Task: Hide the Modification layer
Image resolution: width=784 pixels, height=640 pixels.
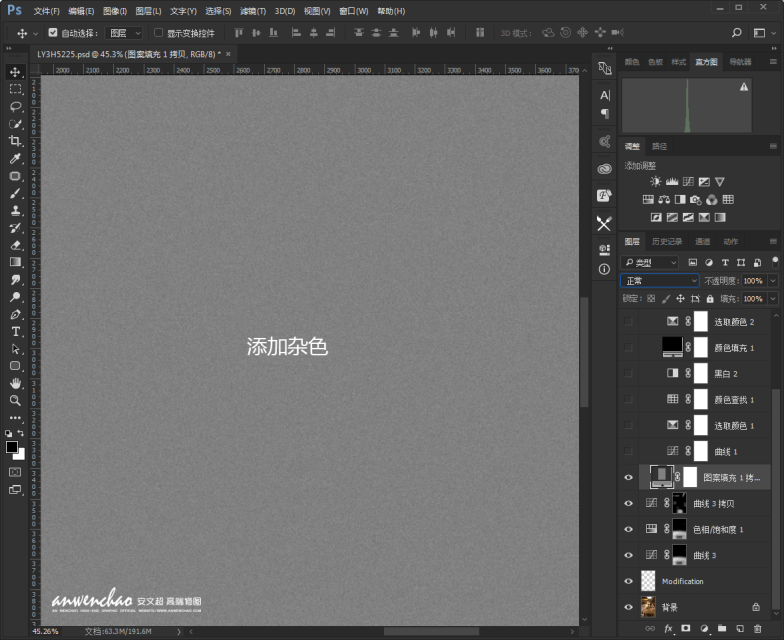Action: [x=628, y=581]
